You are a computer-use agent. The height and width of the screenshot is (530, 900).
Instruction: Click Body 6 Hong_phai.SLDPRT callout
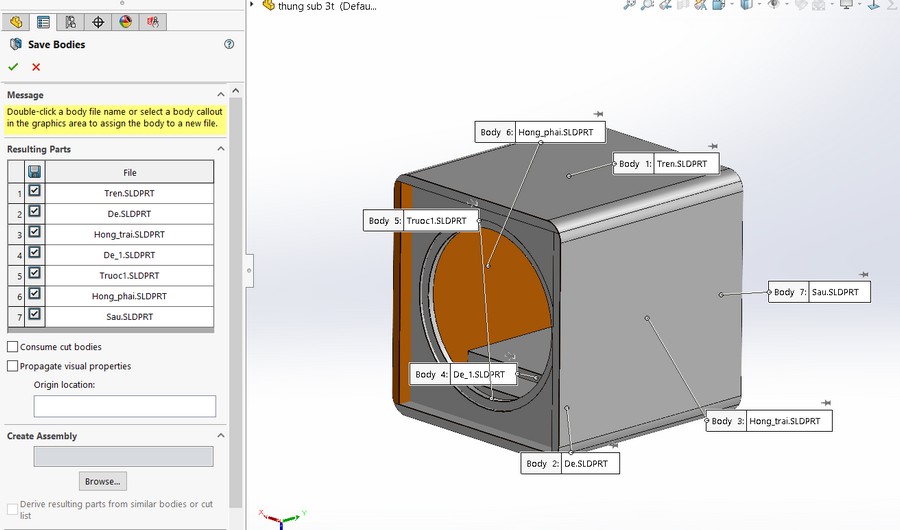pyautogui.click(x=540, y=132)
